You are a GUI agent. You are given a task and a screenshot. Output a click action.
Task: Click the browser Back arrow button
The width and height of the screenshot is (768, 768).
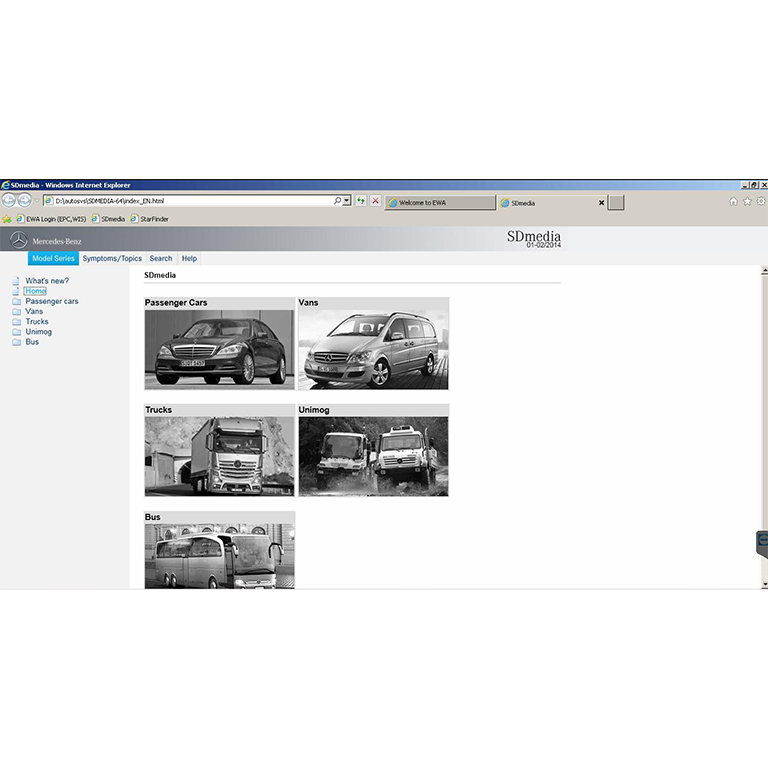(8, 200)
